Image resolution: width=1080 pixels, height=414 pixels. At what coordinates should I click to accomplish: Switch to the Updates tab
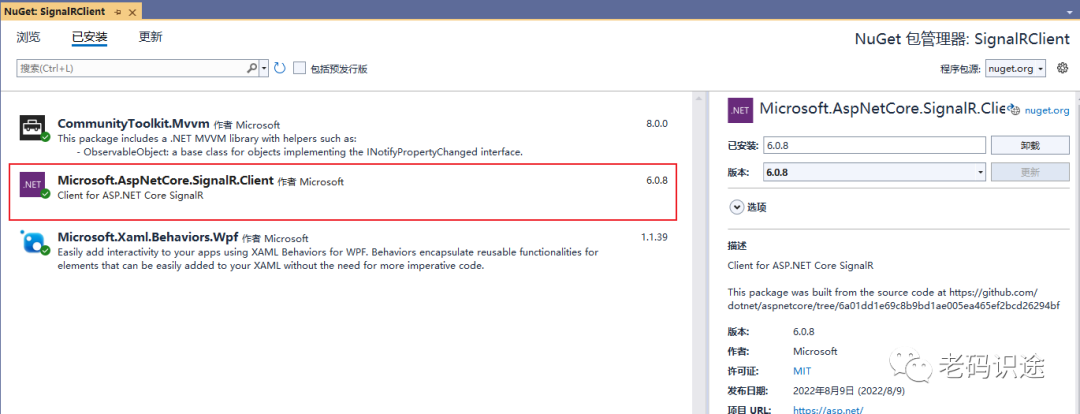(150, 37)
